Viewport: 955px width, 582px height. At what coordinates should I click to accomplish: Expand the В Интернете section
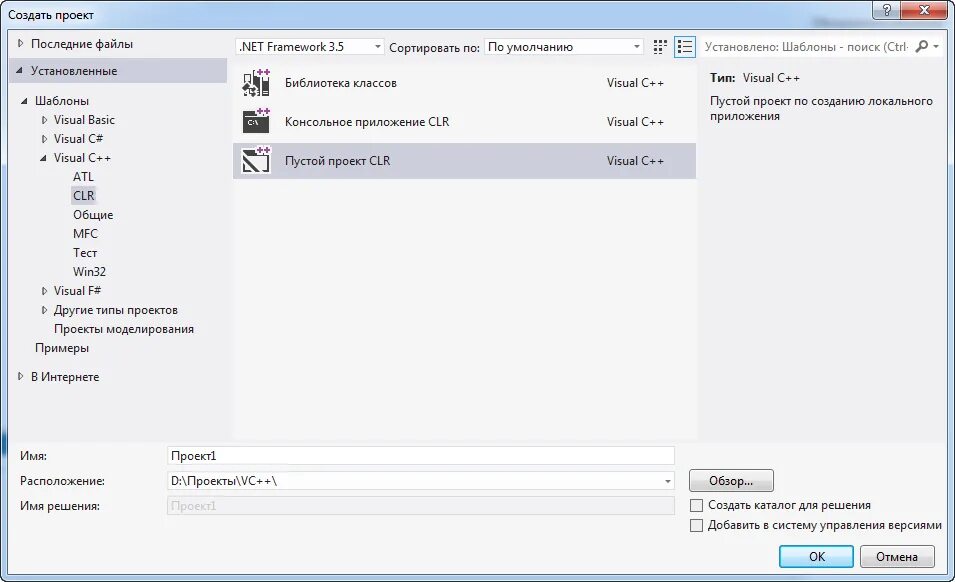(20, 377)
